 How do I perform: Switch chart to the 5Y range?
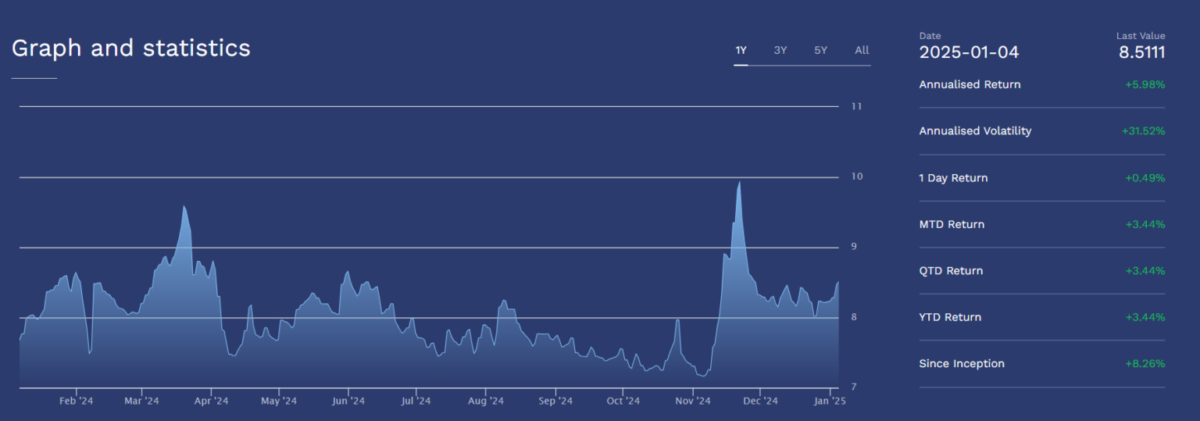click(x=820, y=50)
